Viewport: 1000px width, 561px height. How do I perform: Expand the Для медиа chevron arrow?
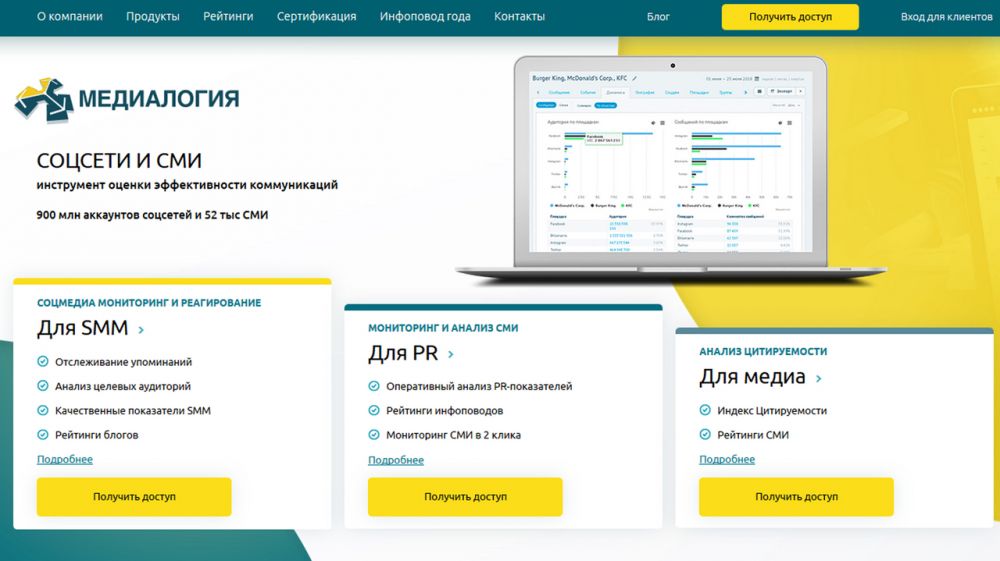pyautogui.click(x=819, y=379)
